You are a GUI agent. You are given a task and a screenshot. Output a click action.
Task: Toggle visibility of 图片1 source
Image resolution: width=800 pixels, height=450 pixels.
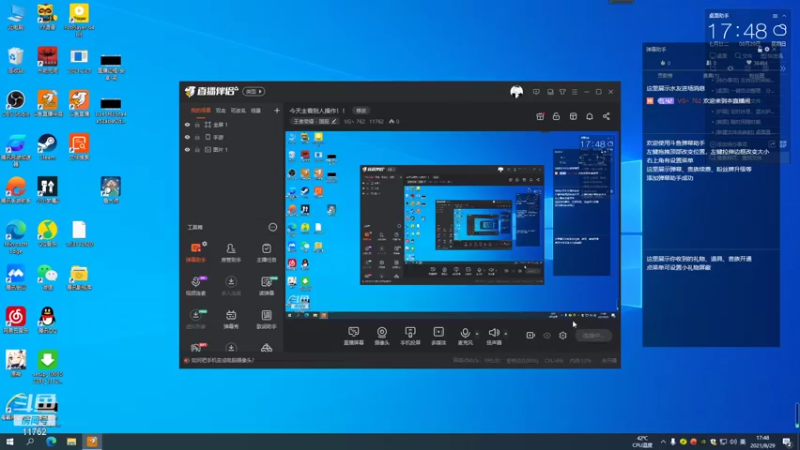pyautogui.click(x=187, y=149)
